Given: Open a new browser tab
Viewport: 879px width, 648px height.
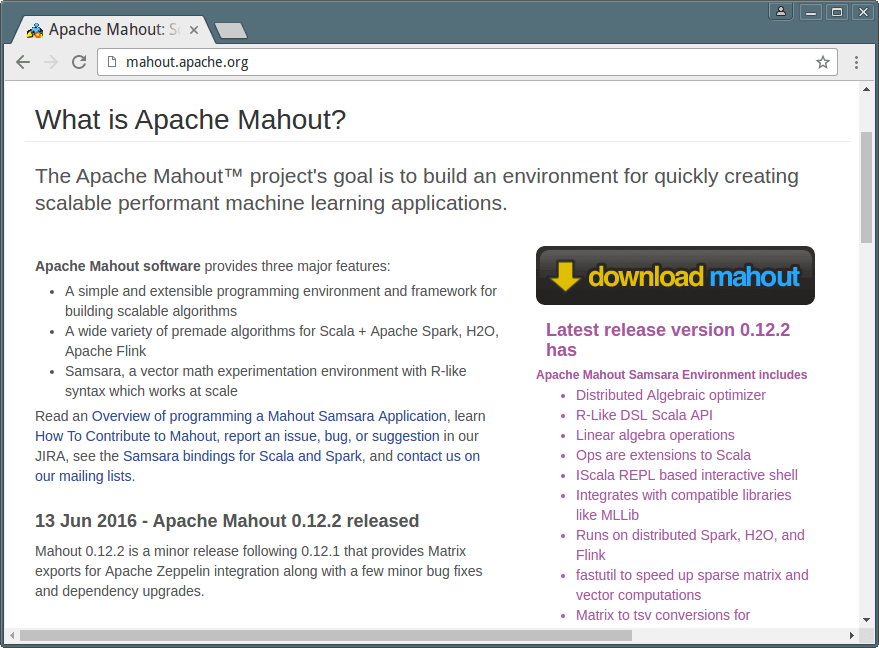Looking at the screenshot, I should (231, 31).
